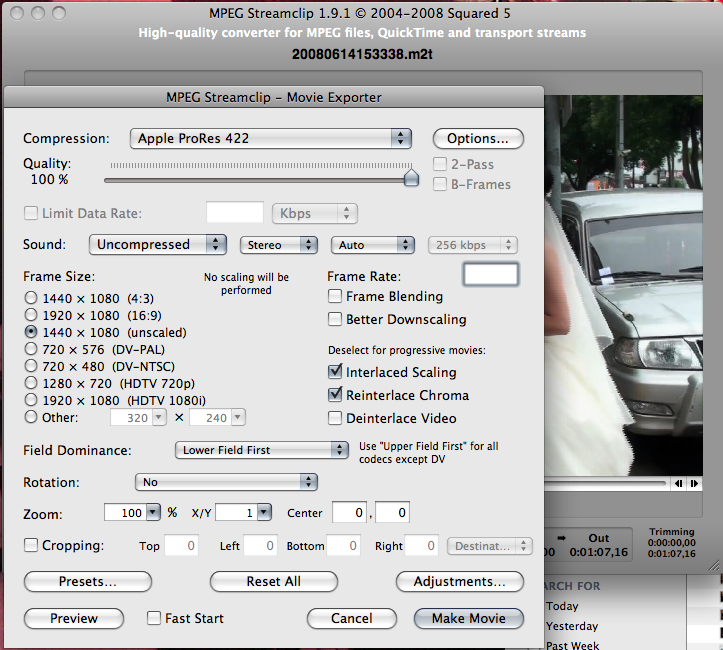Screen dimensions: 723x650
Task: Click the Frame Rate input field
Action: 491,274
